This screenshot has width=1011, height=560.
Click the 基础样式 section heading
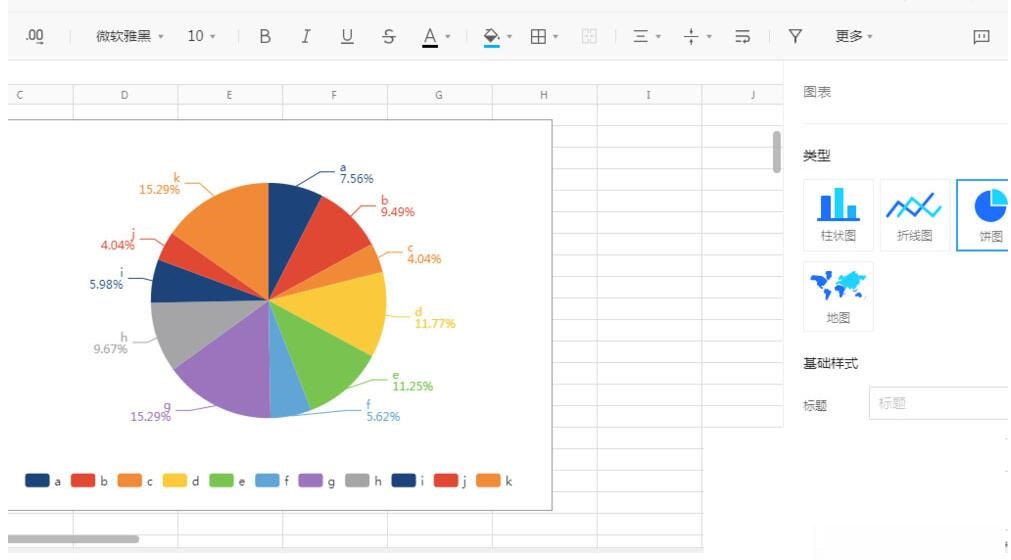[x=830, y=363]
